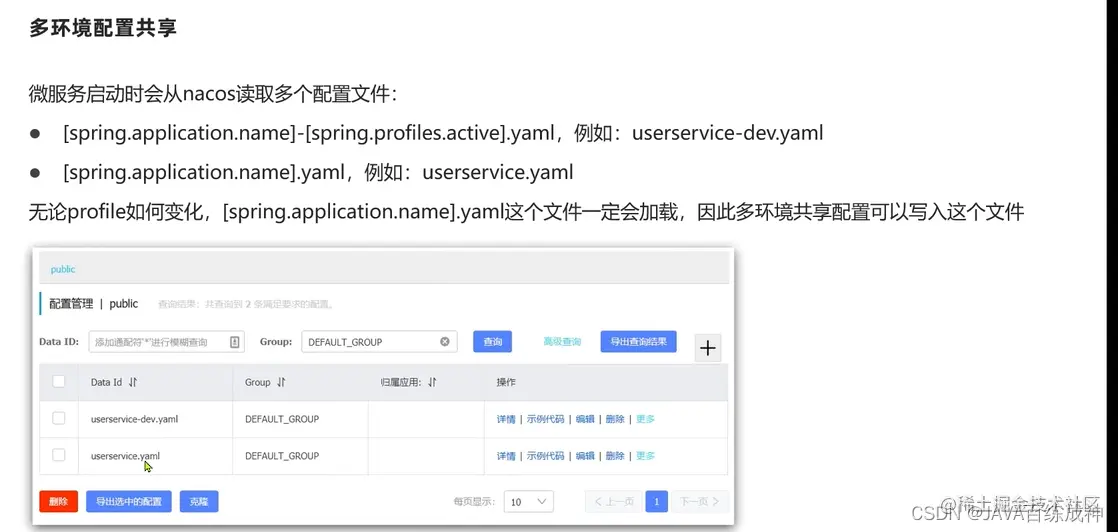Click the 下一页 next page button

[699, 502]
